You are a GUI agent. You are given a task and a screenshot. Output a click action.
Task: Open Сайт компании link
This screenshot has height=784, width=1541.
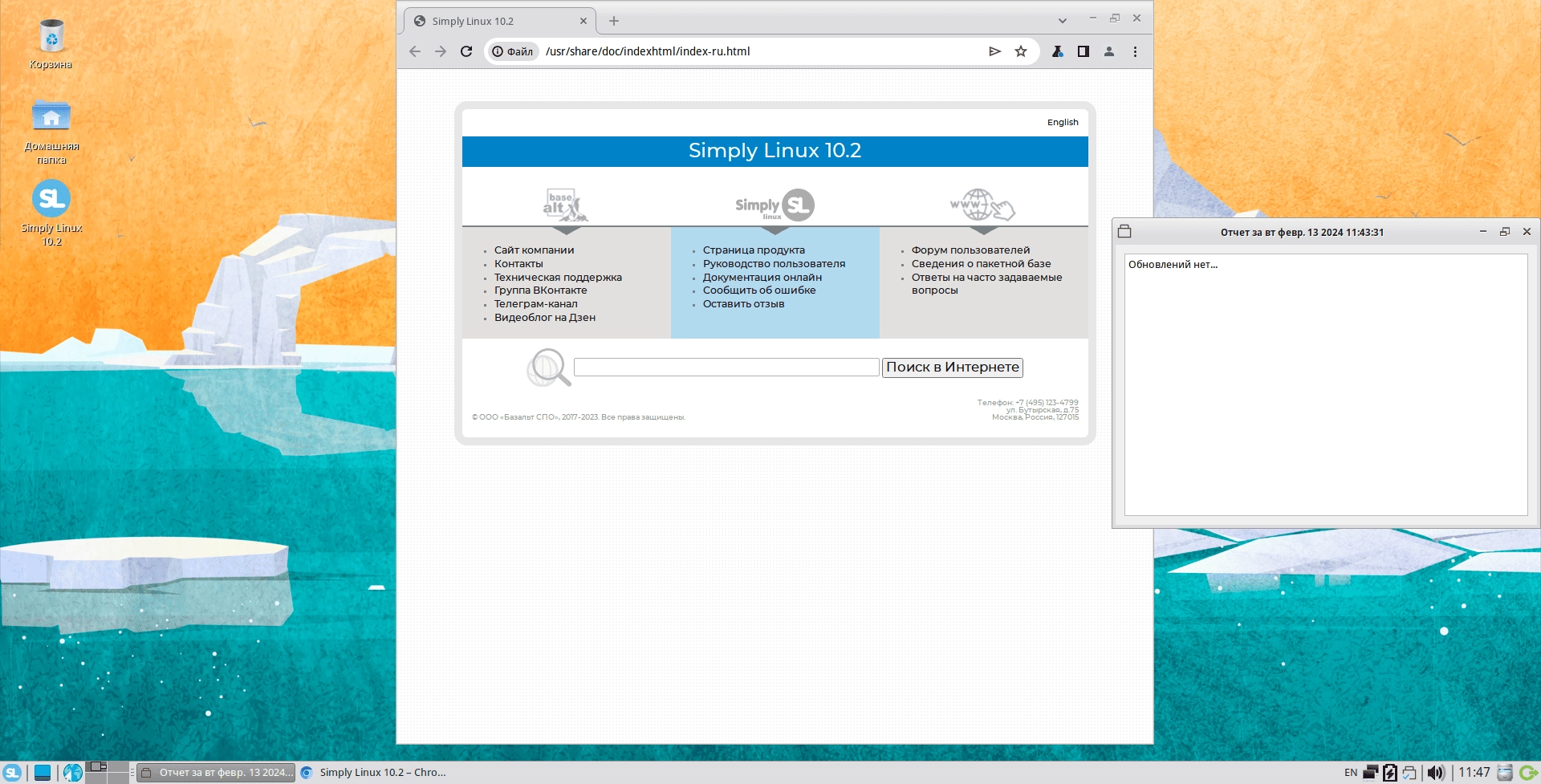point(534,250)
